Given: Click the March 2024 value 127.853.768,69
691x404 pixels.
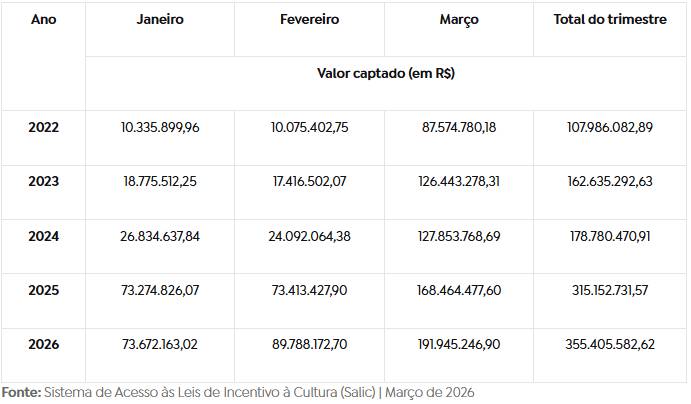Looking at the screenshot, I should tap(459, 236).
